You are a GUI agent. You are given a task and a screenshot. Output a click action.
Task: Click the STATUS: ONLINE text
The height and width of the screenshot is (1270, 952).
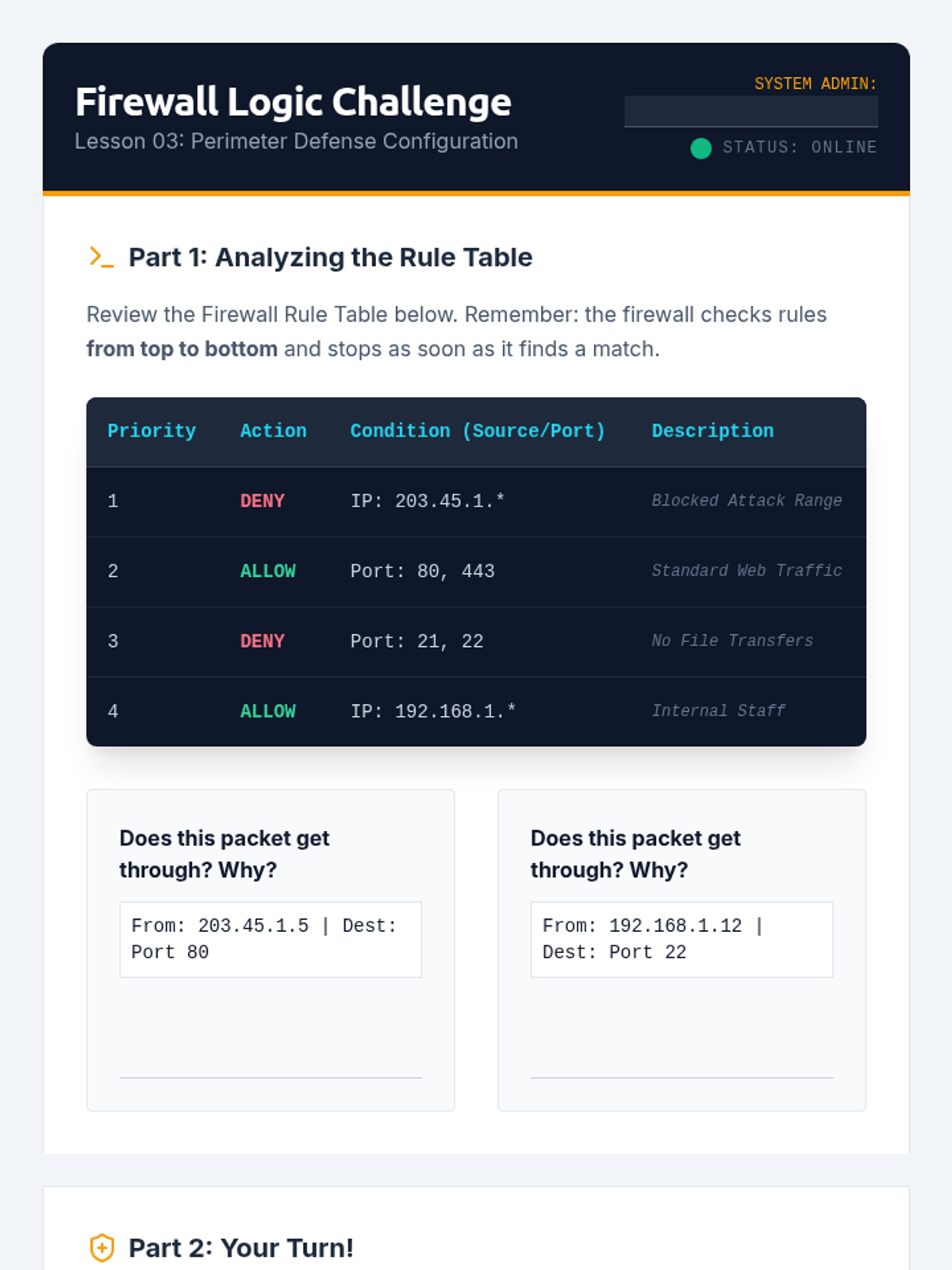pos(799,148)
